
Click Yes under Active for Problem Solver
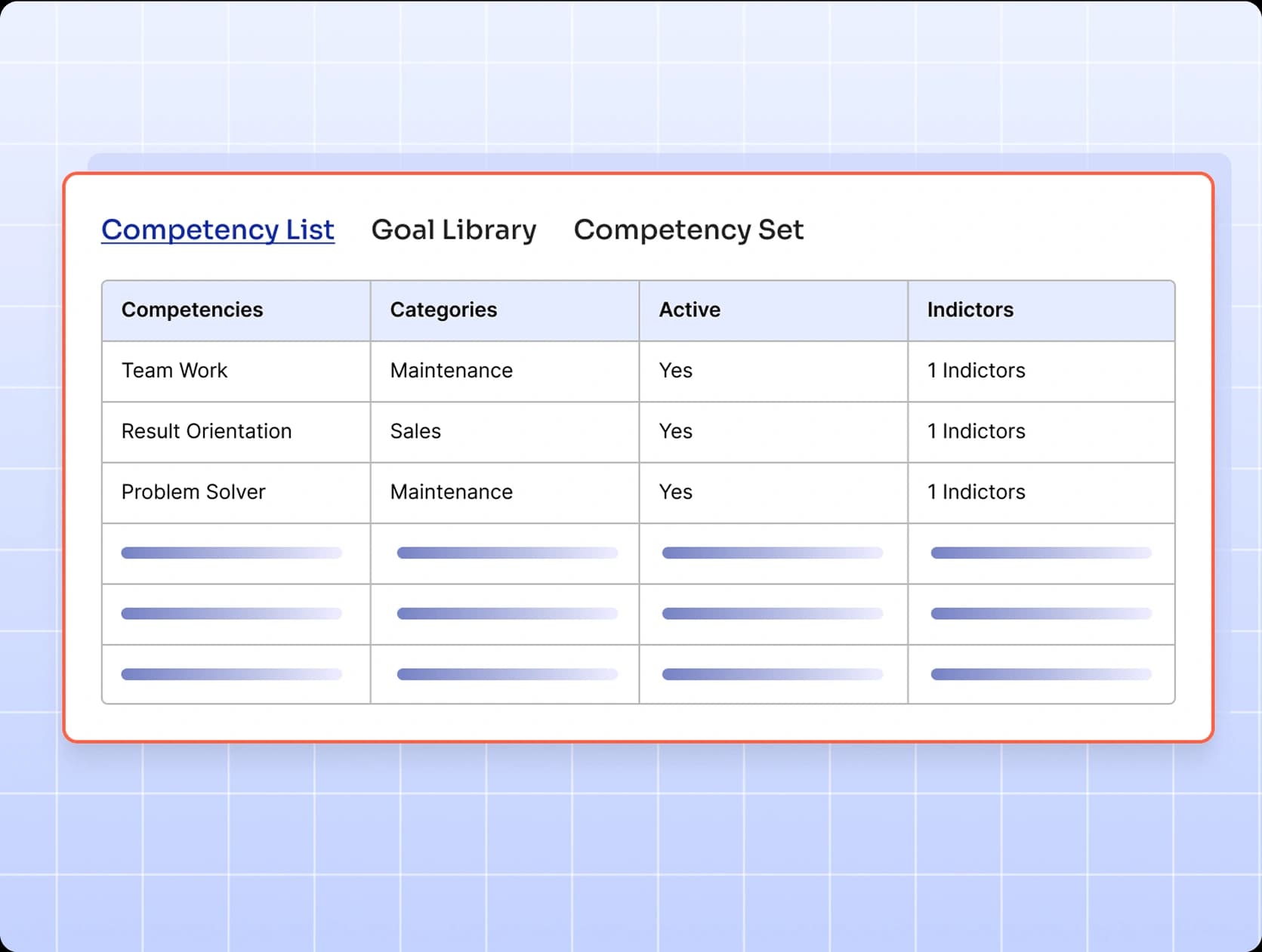coord(674,491)
